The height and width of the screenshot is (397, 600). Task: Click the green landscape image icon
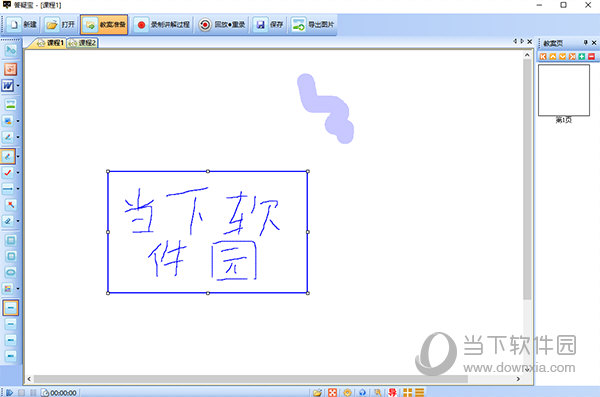(10, 104)
